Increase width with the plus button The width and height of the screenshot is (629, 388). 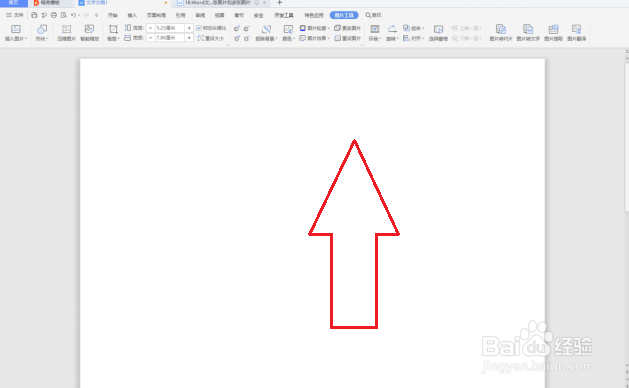click(x=189, y=38)
